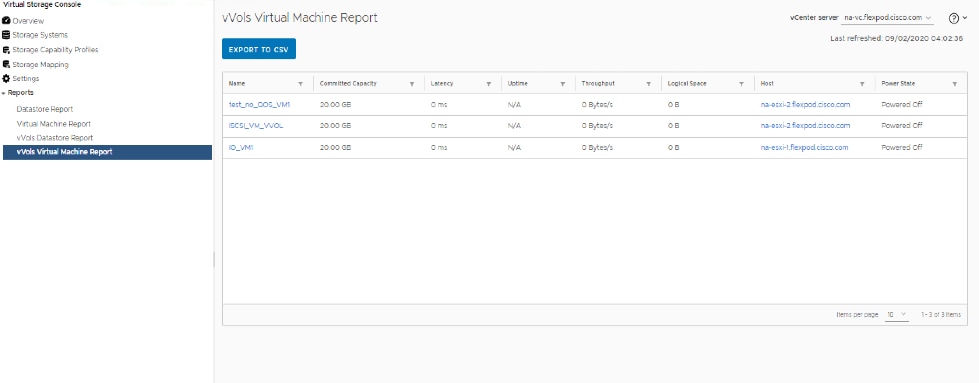The height and width of the screenshot is (383, 979).
Task: Open Settings in the sidebar
Action: (x=26, y=79)
